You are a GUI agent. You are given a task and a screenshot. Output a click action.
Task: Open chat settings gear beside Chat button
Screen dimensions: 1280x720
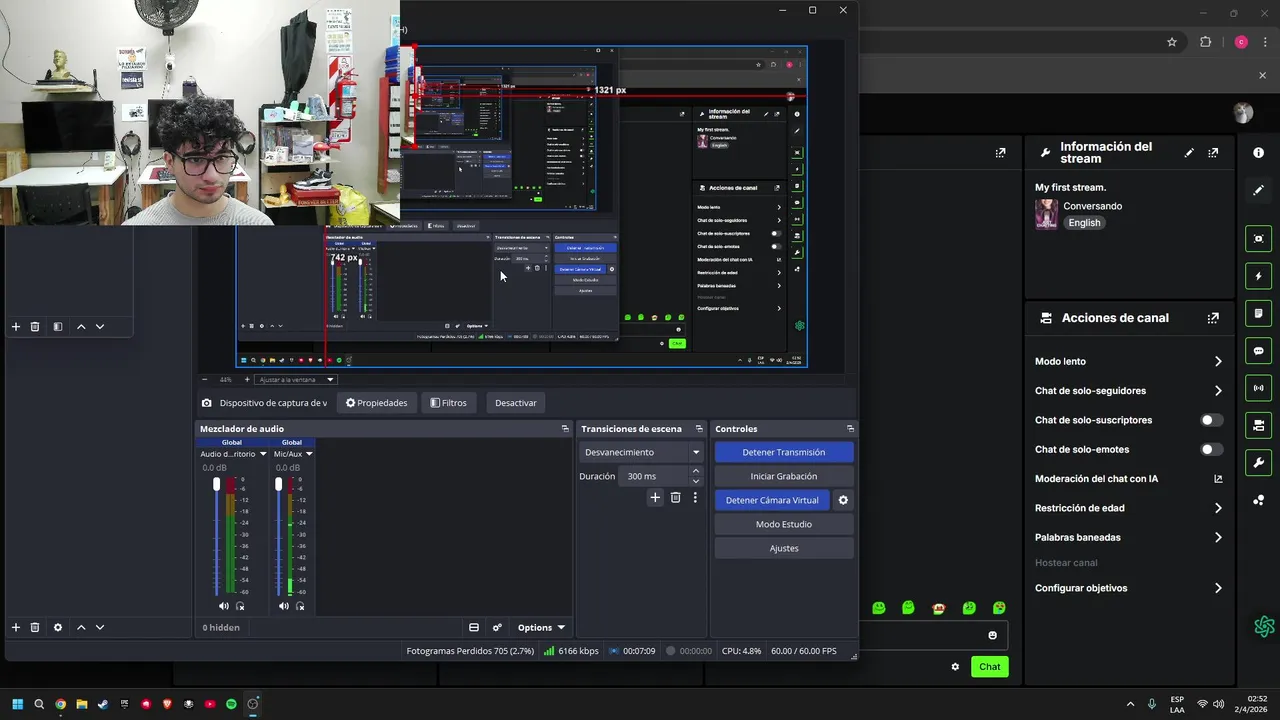tap(955, 667)
